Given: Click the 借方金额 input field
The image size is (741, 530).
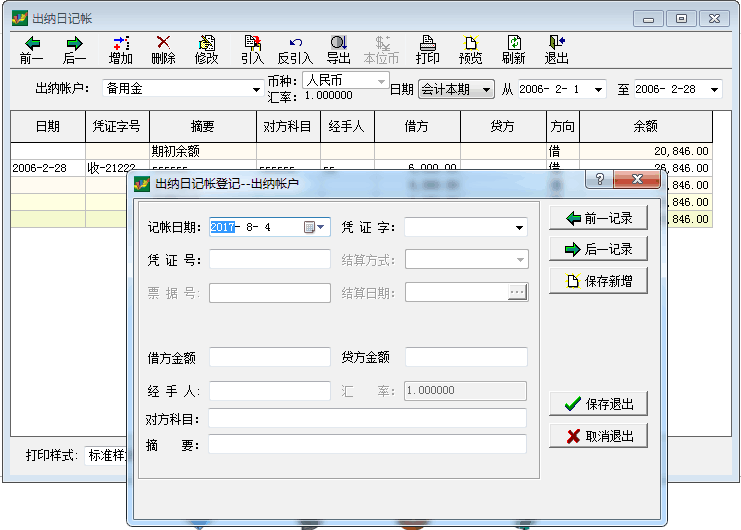Looking at the screenshot, I should 270,357.
